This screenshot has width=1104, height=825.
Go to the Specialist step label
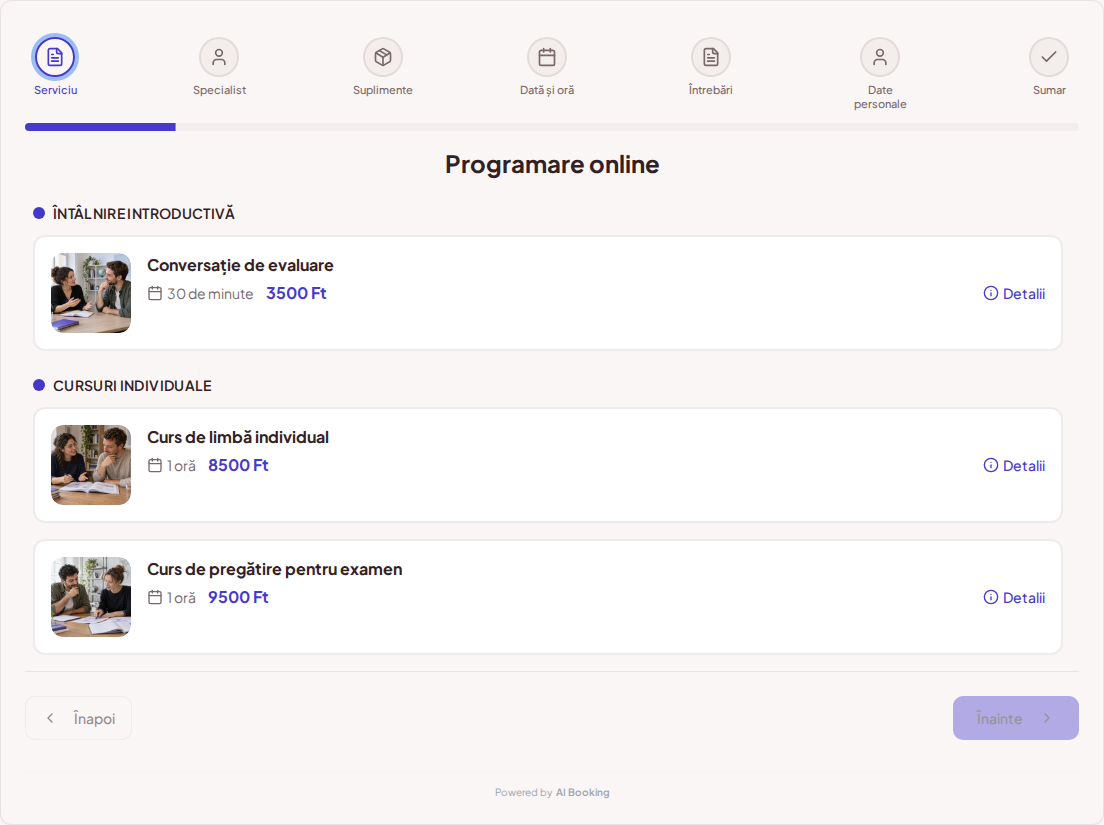point(219,90)
